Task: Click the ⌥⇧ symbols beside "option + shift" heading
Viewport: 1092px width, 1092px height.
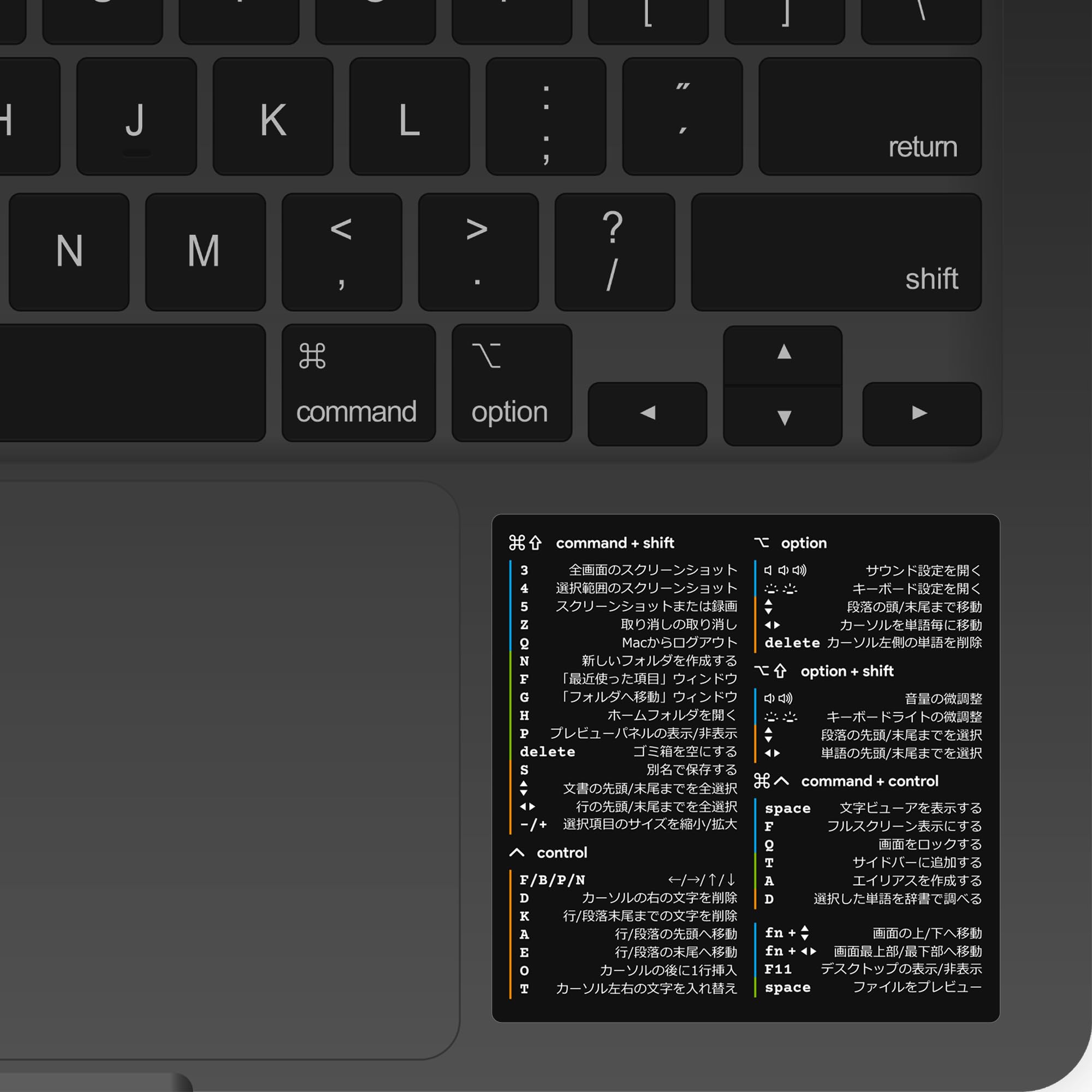Action: pyautogui.click(x=770, y=671)
